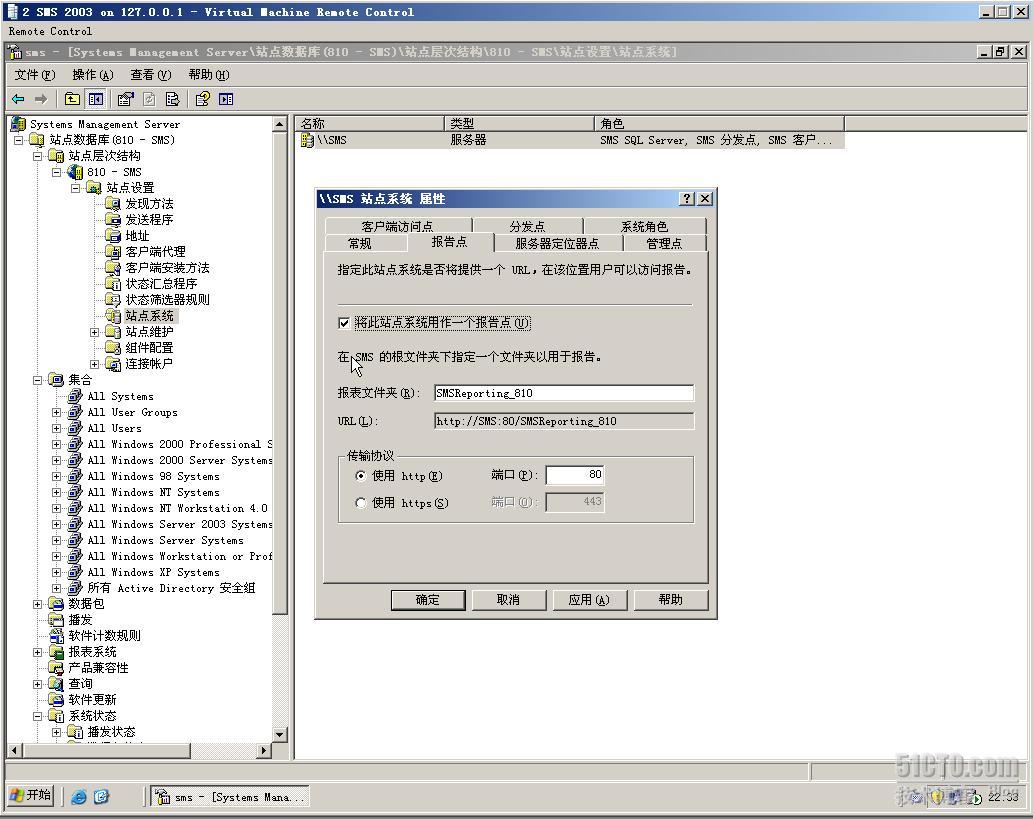
Task: Click the tree scroll down arrow
Action: pyautogui.click(x=280, y=735)
